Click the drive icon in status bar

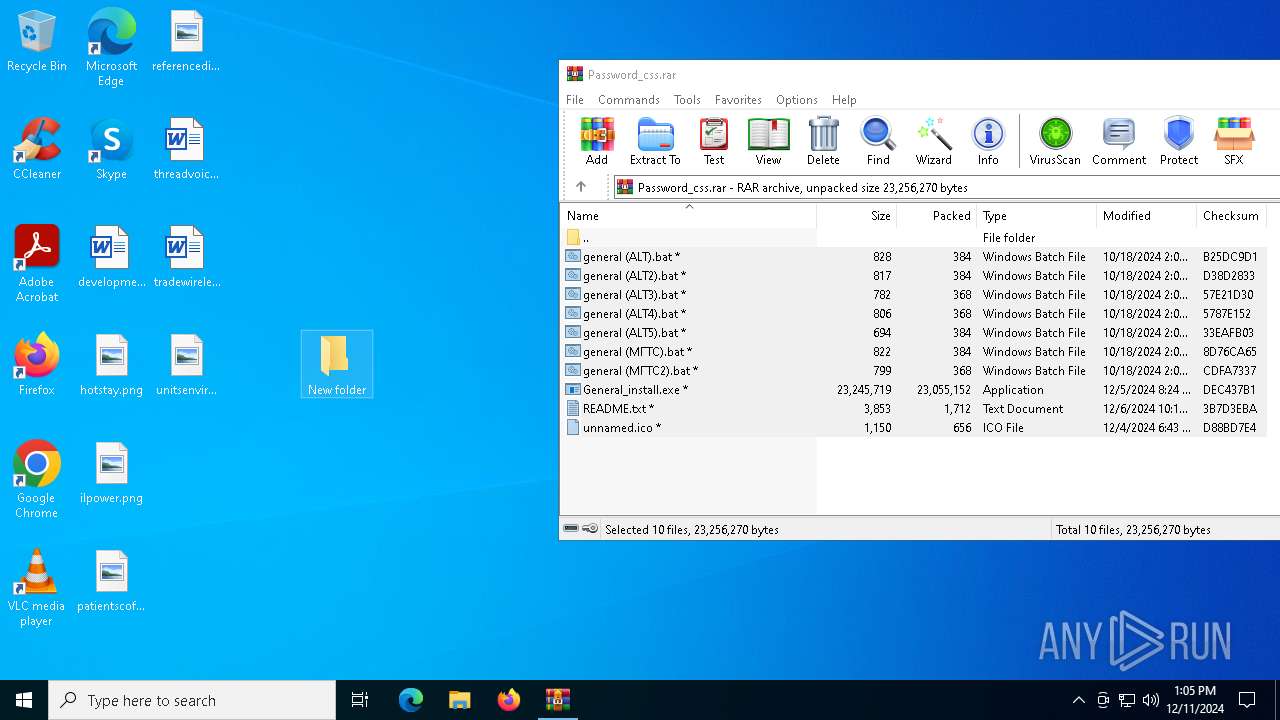point(571,529)
